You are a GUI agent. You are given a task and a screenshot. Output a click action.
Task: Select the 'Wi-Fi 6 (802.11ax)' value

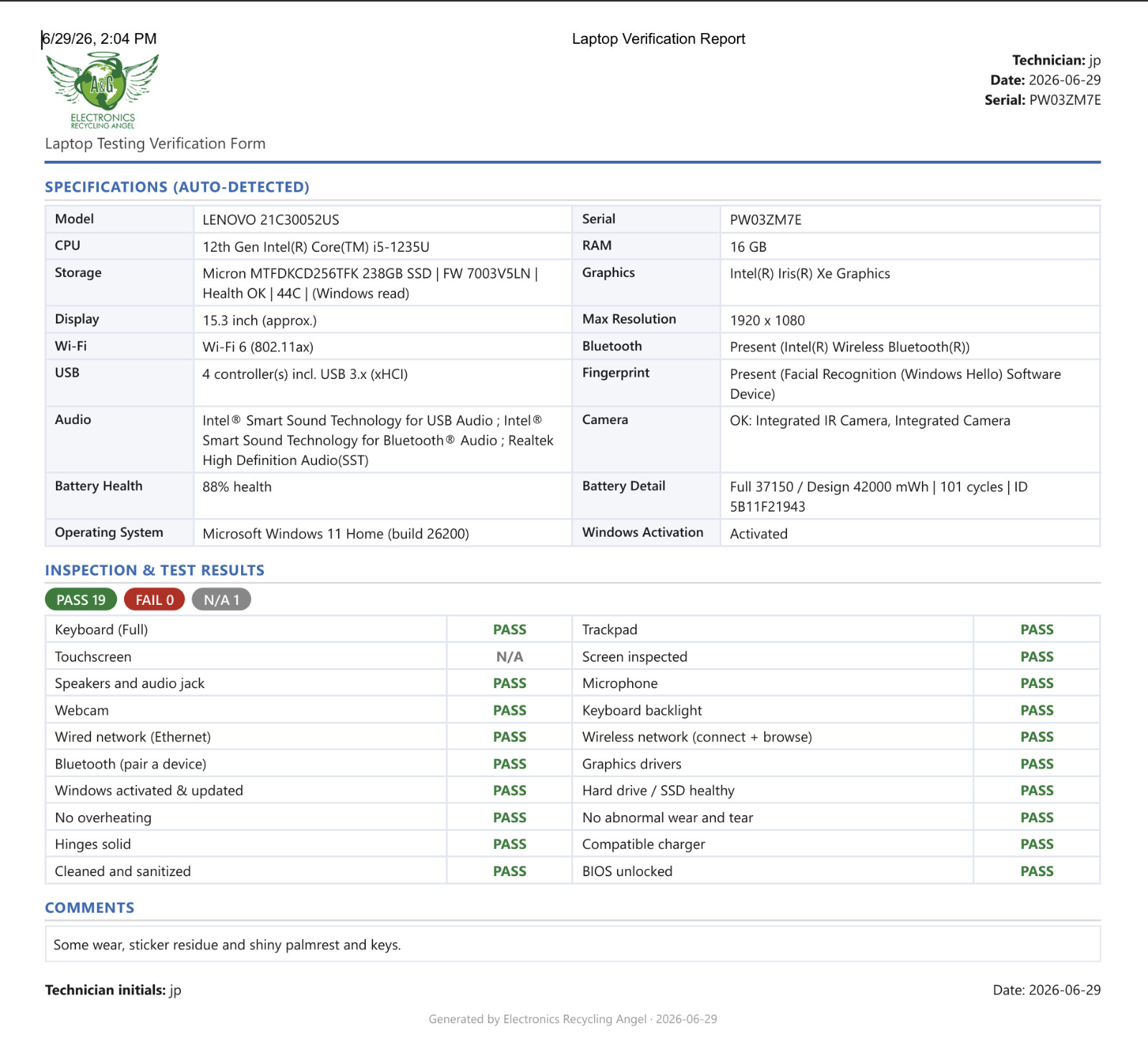(x=258, y=347)
